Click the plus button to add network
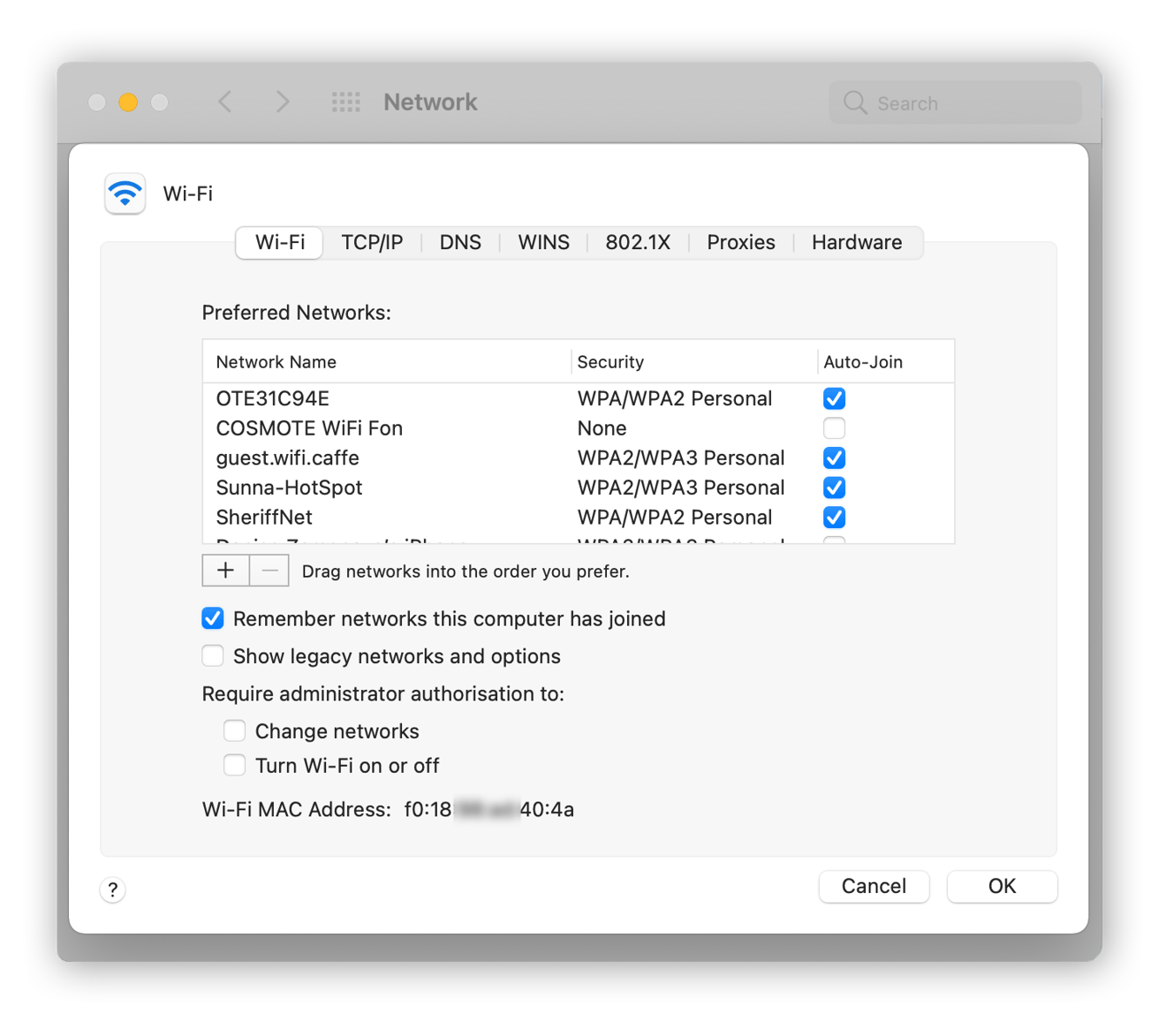1166x1036 pixels. (225, 571)
